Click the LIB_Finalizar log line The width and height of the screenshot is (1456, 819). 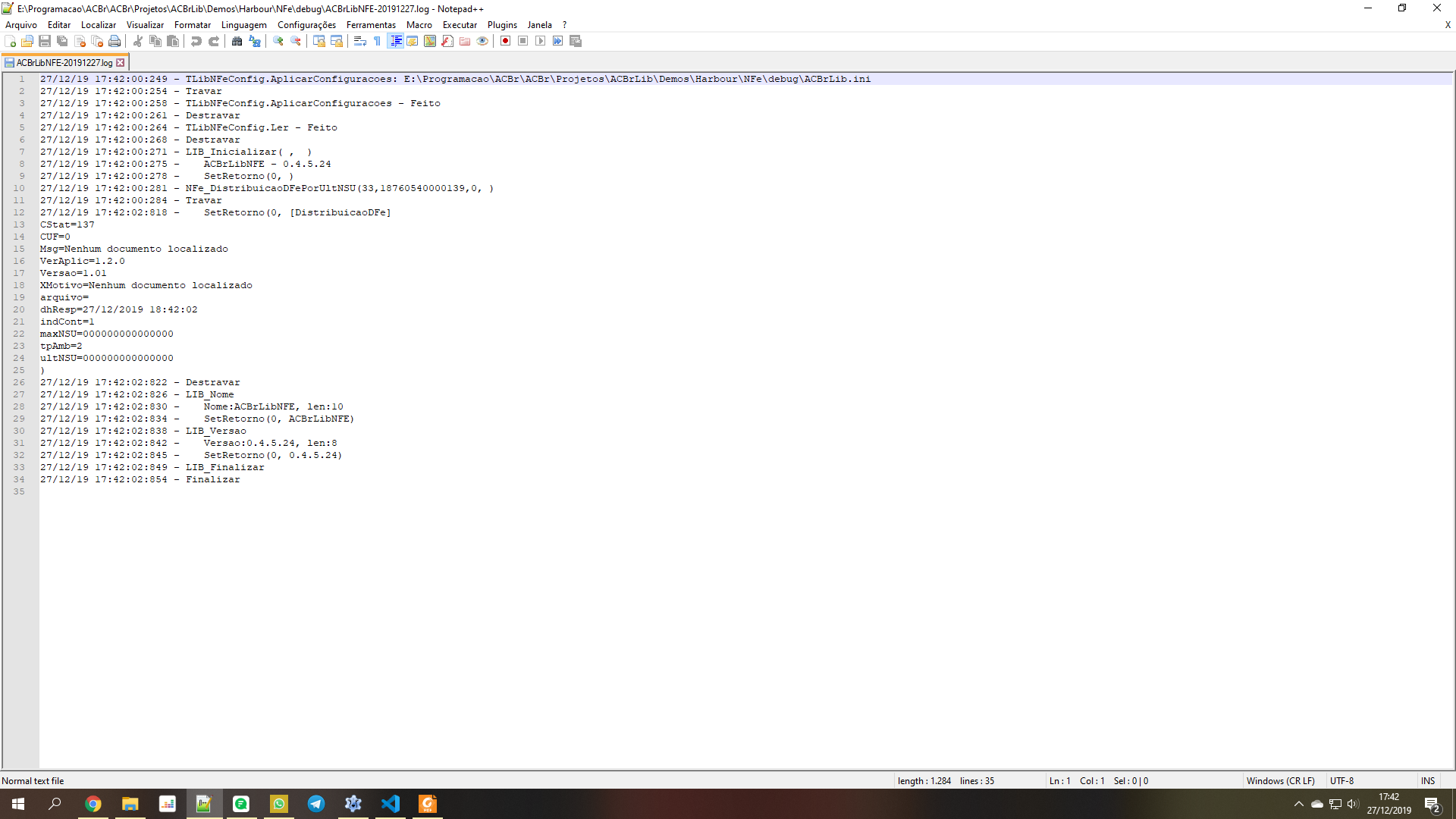pos(152,467)
